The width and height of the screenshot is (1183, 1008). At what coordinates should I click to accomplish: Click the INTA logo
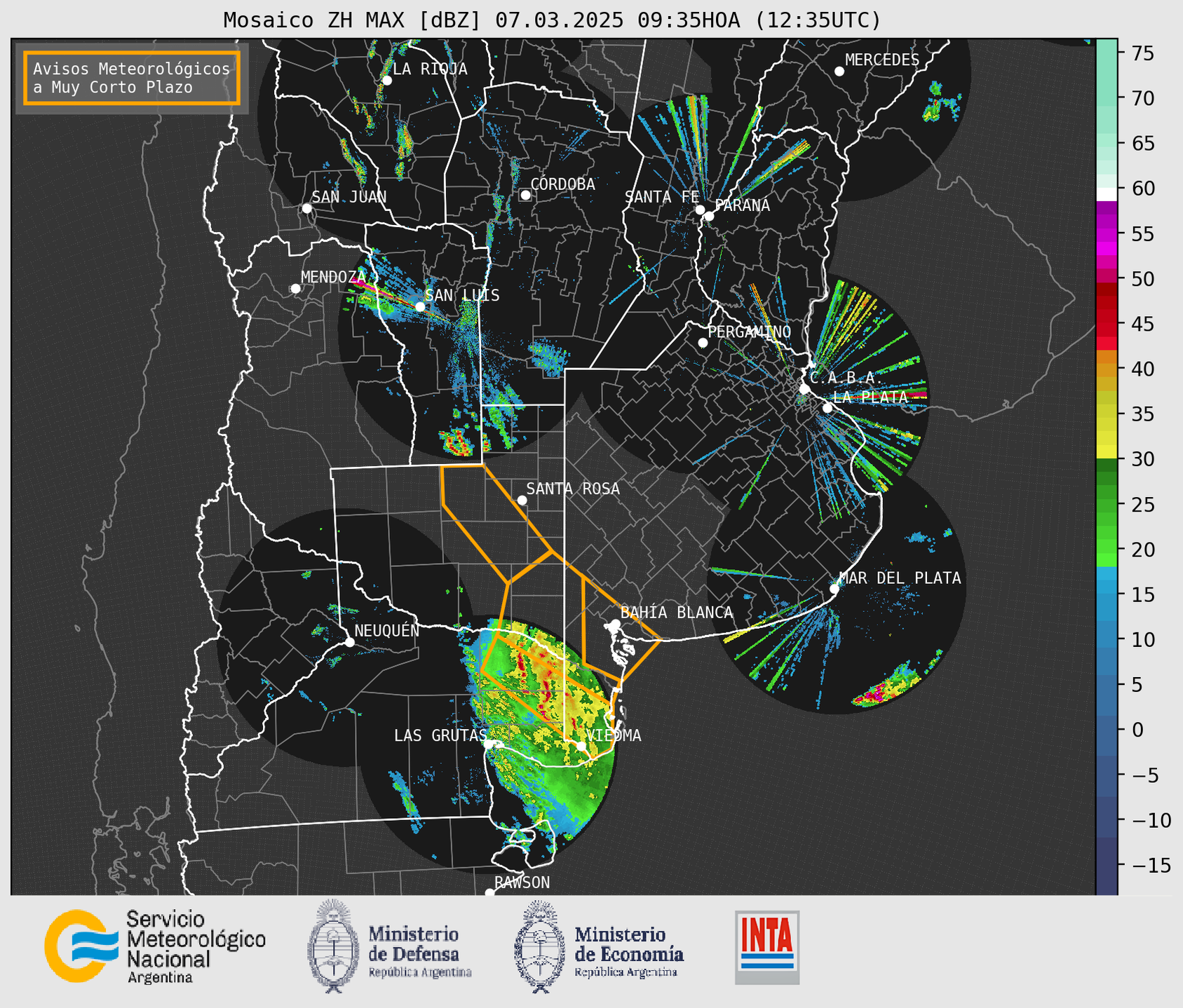pyautogui.click(x=767, y=947)
